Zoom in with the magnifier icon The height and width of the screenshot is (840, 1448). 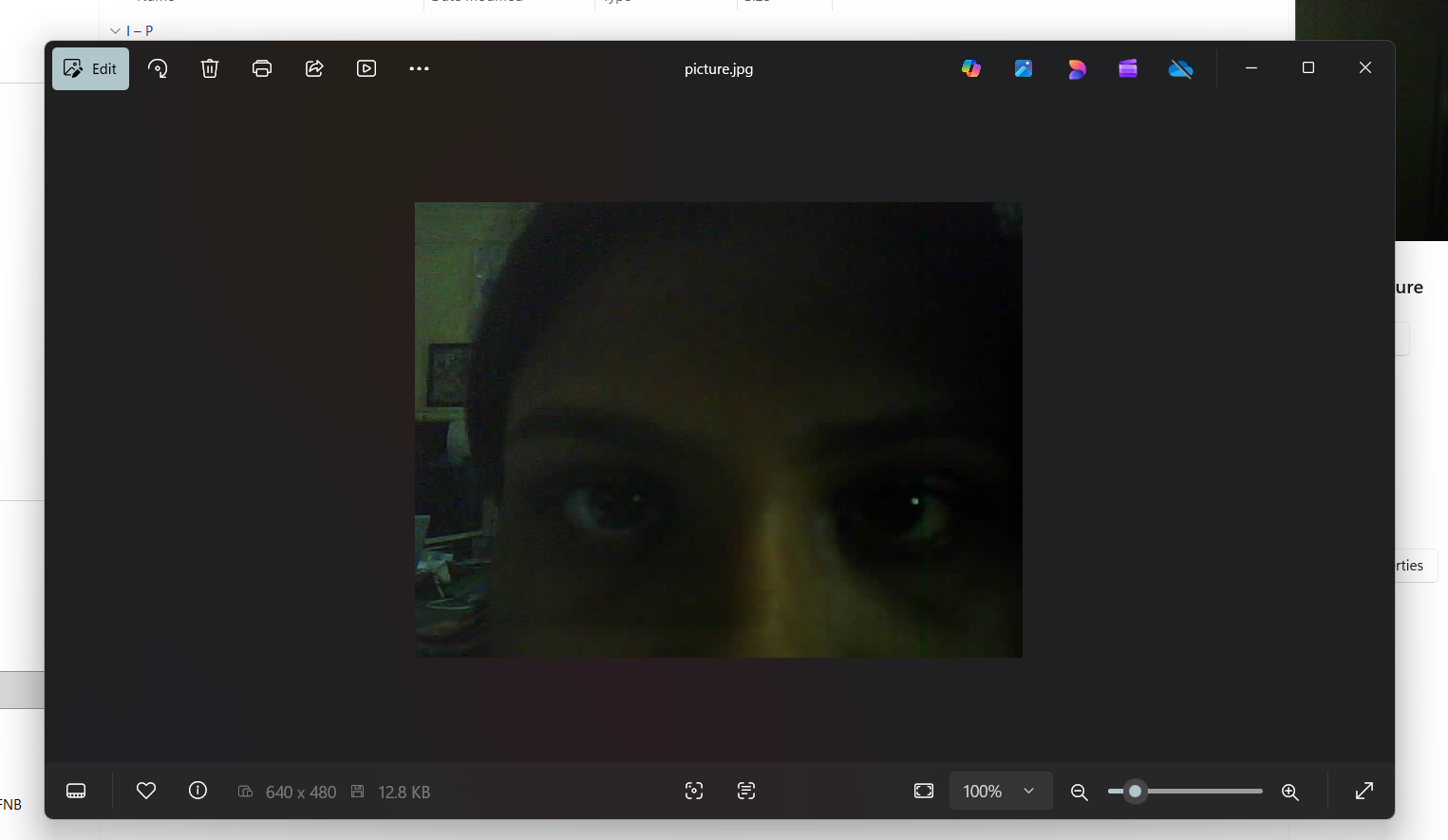1290,791
